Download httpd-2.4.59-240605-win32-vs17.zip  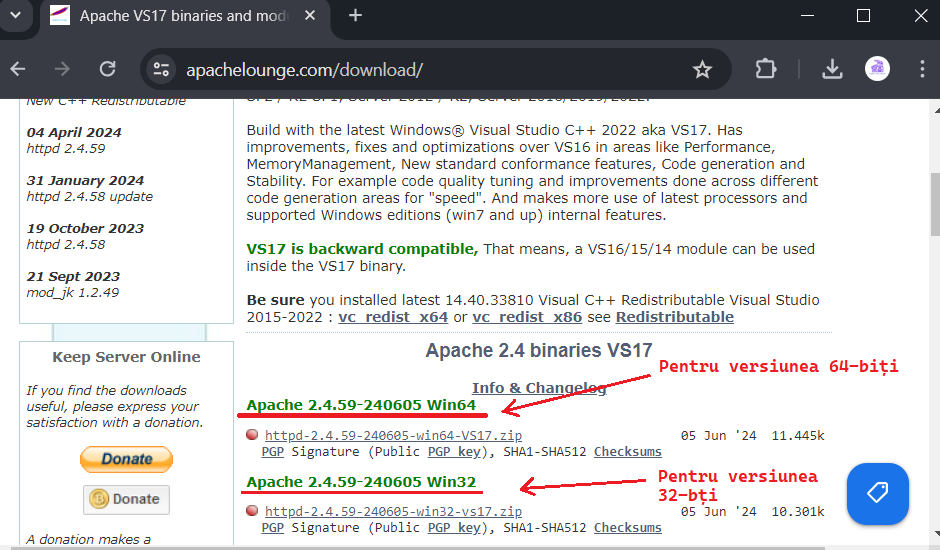point(393,512)
